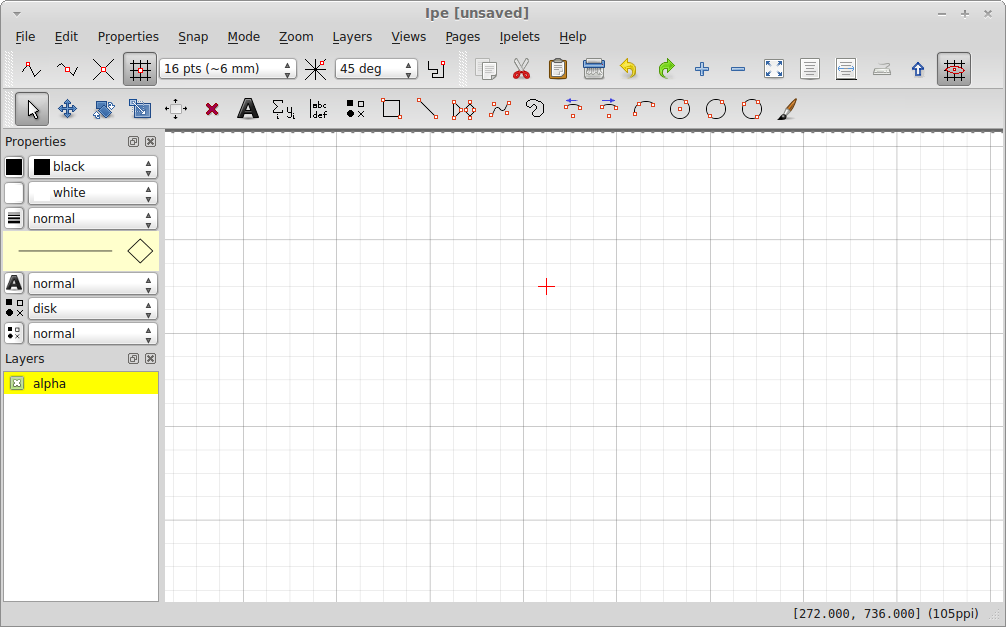The image size is (1006, 627).
Task: Toggle snap to grid
Action: (140, 68)
